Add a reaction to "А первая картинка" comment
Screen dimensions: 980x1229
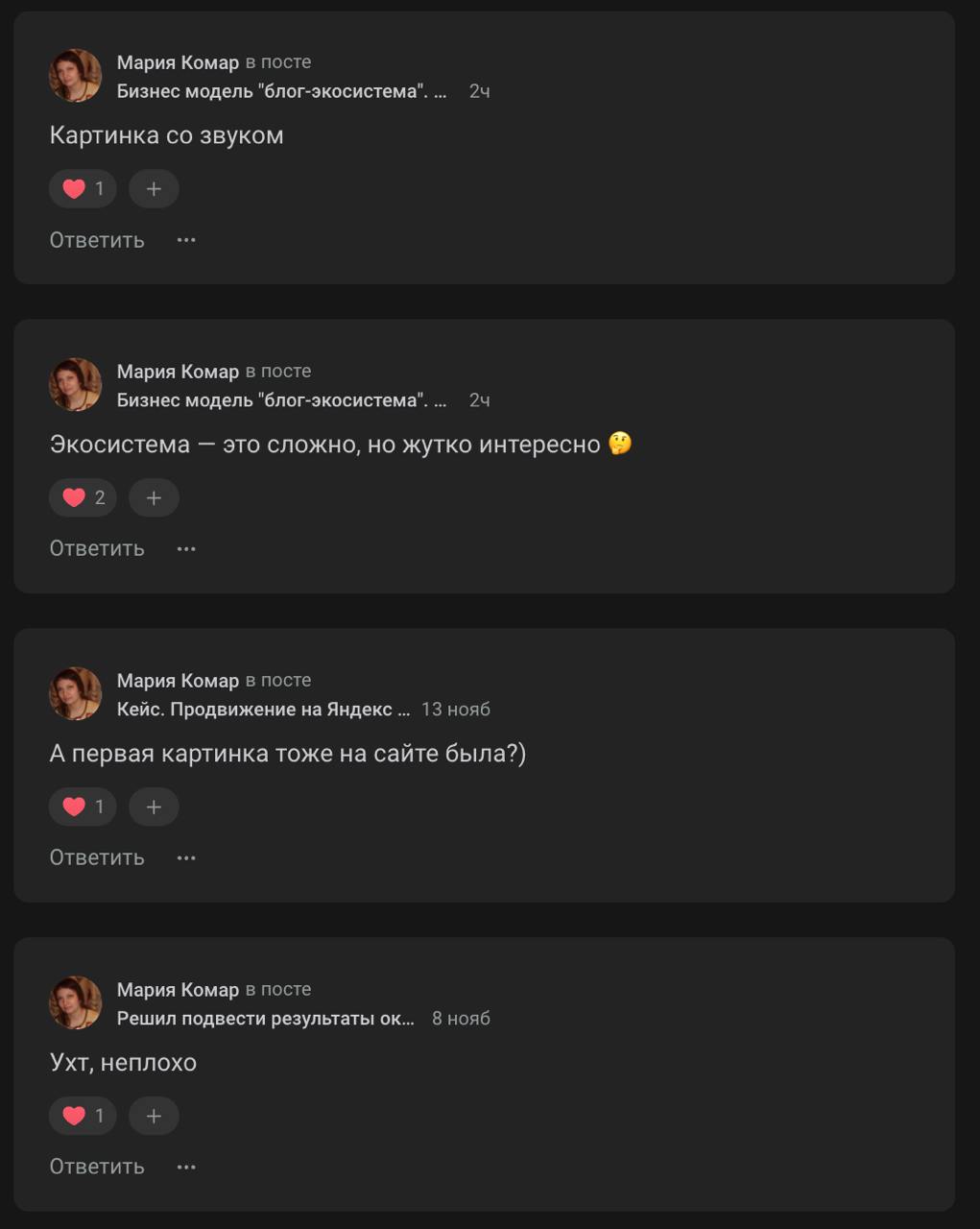(154, 807)
